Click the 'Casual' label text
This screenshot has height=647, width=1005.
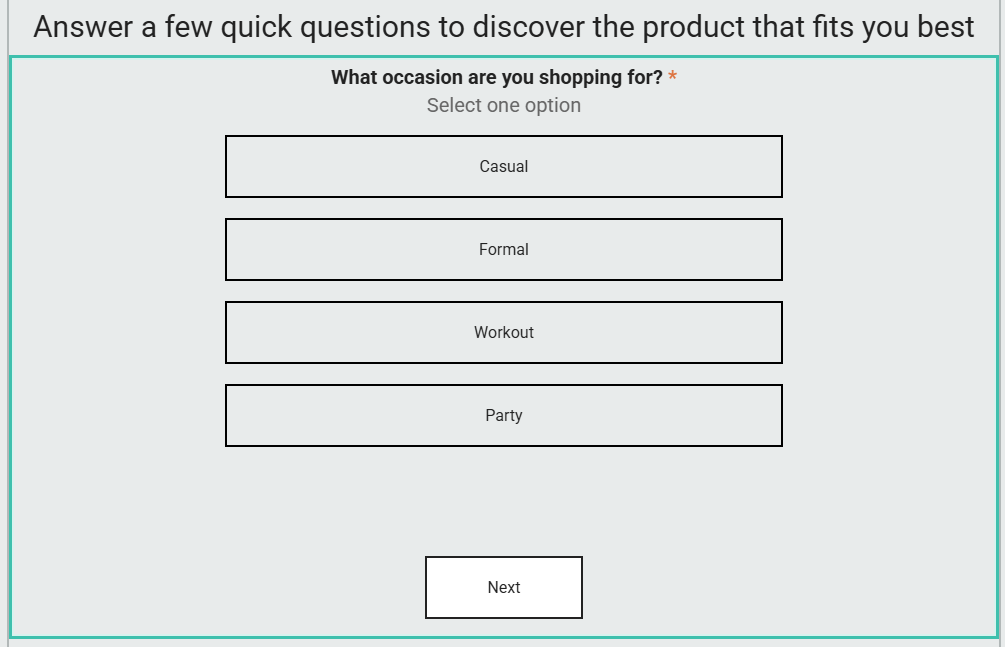(x=503, y=167)
